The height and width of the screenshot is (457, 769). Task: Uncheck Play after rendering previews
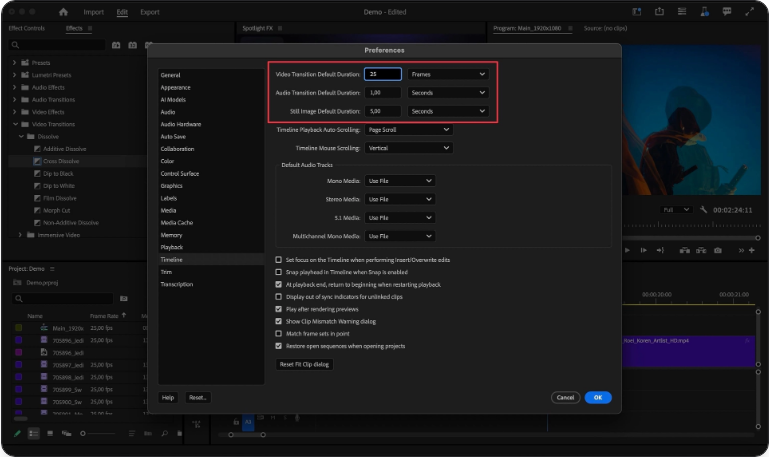click(278, 309)
